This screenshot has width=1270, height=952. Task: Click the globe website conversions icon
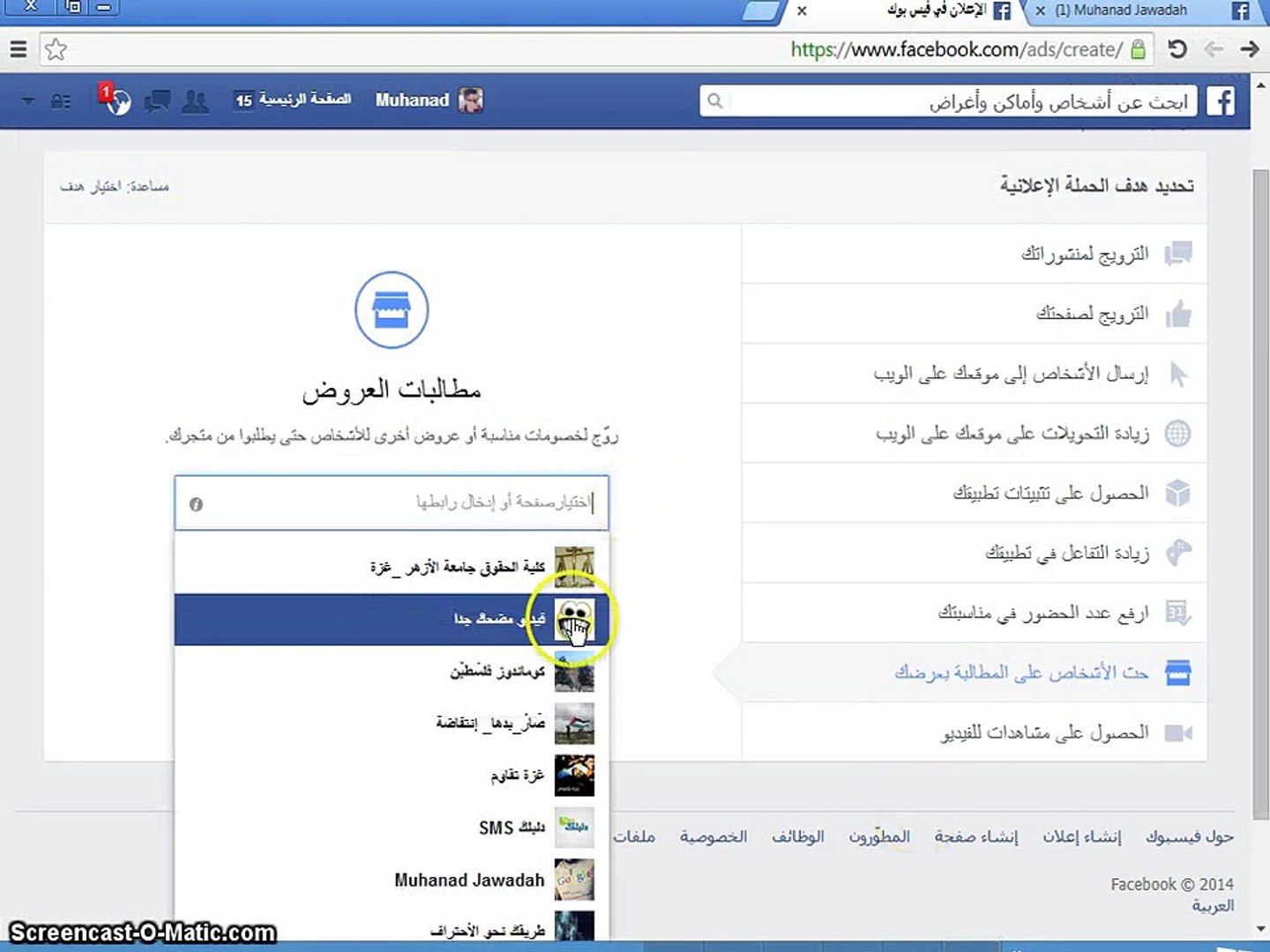pyautogui.click(x=1178, y=434)
